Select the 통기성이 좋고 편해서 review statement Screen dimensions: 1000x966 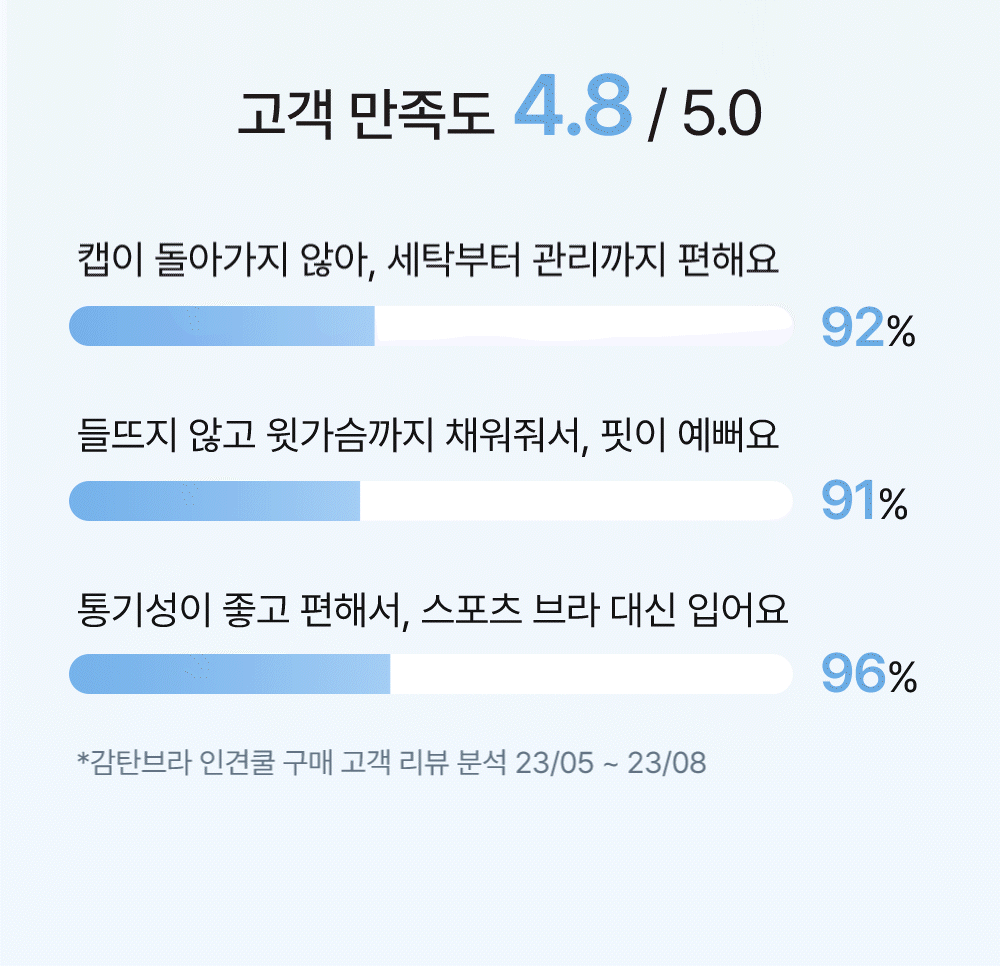pos(432,610)
